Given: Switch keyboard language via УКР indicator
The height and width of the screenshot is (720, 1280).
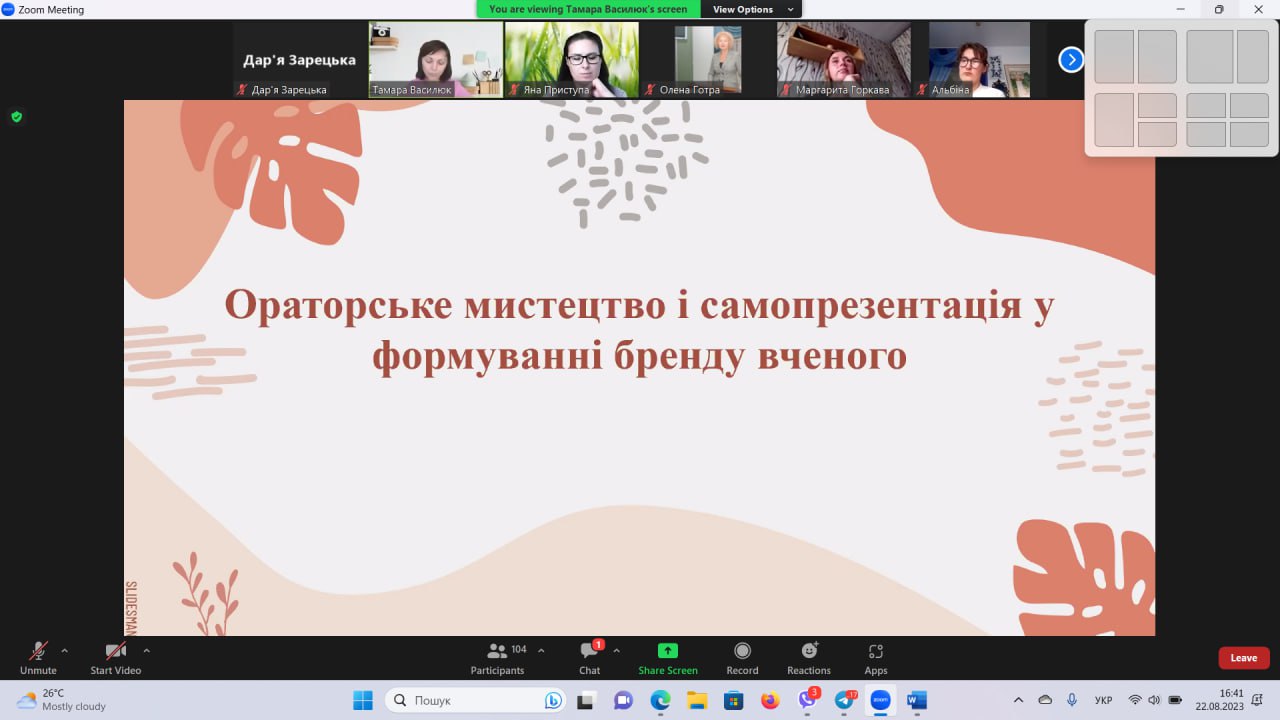Looking at the screenshot, I should (1104, 700).
